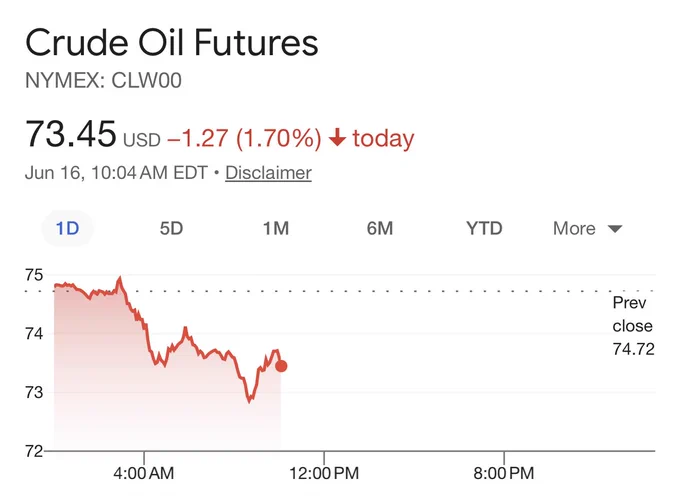Click the 73.45 price value

71,134
